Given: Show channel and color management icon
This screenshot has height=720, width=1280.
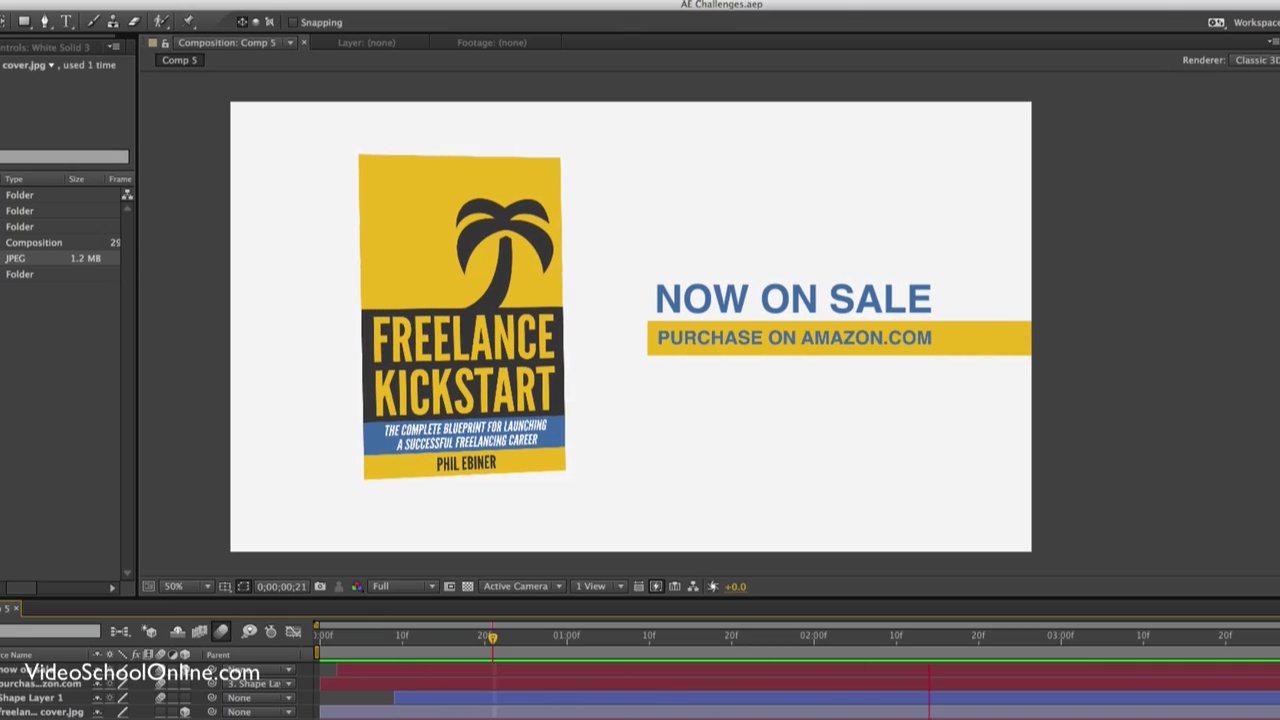Looking at the screenshot, I should [357, 587].
